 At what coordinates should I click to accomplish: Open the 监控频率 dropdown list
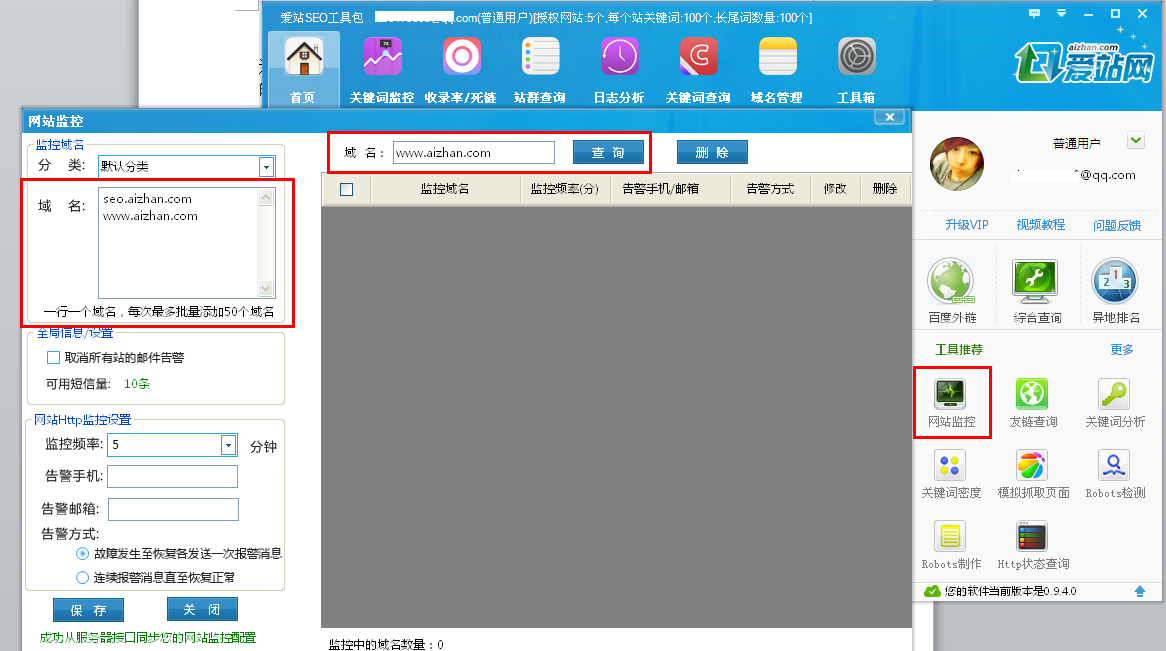(228, 445)
